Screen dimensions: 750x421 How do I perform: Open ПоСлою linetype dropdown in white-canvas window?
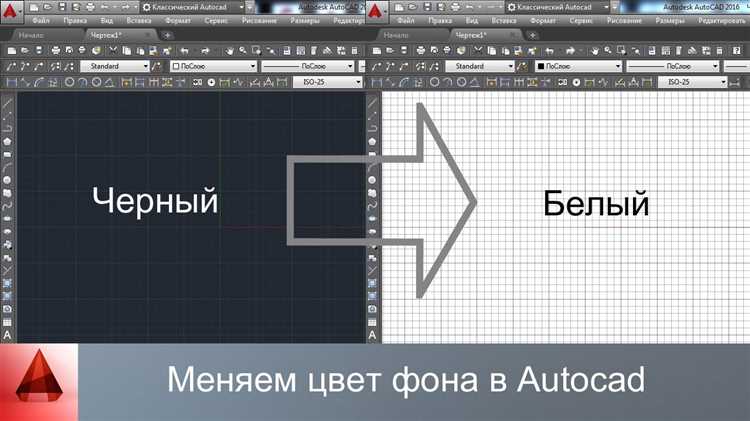(673, 66)
